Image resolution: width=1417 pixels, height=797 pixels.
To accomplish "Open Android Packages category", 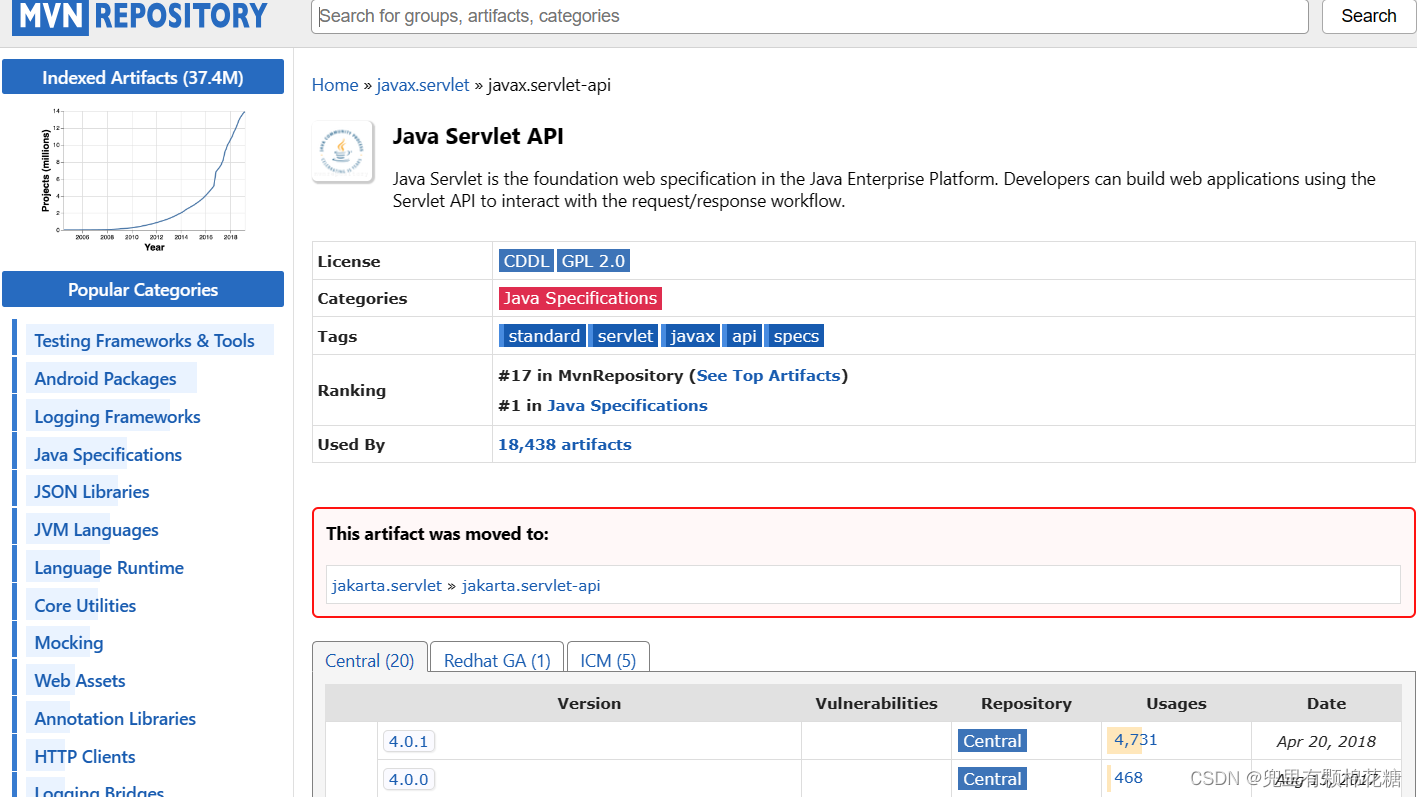I will (x=105, y=379).
